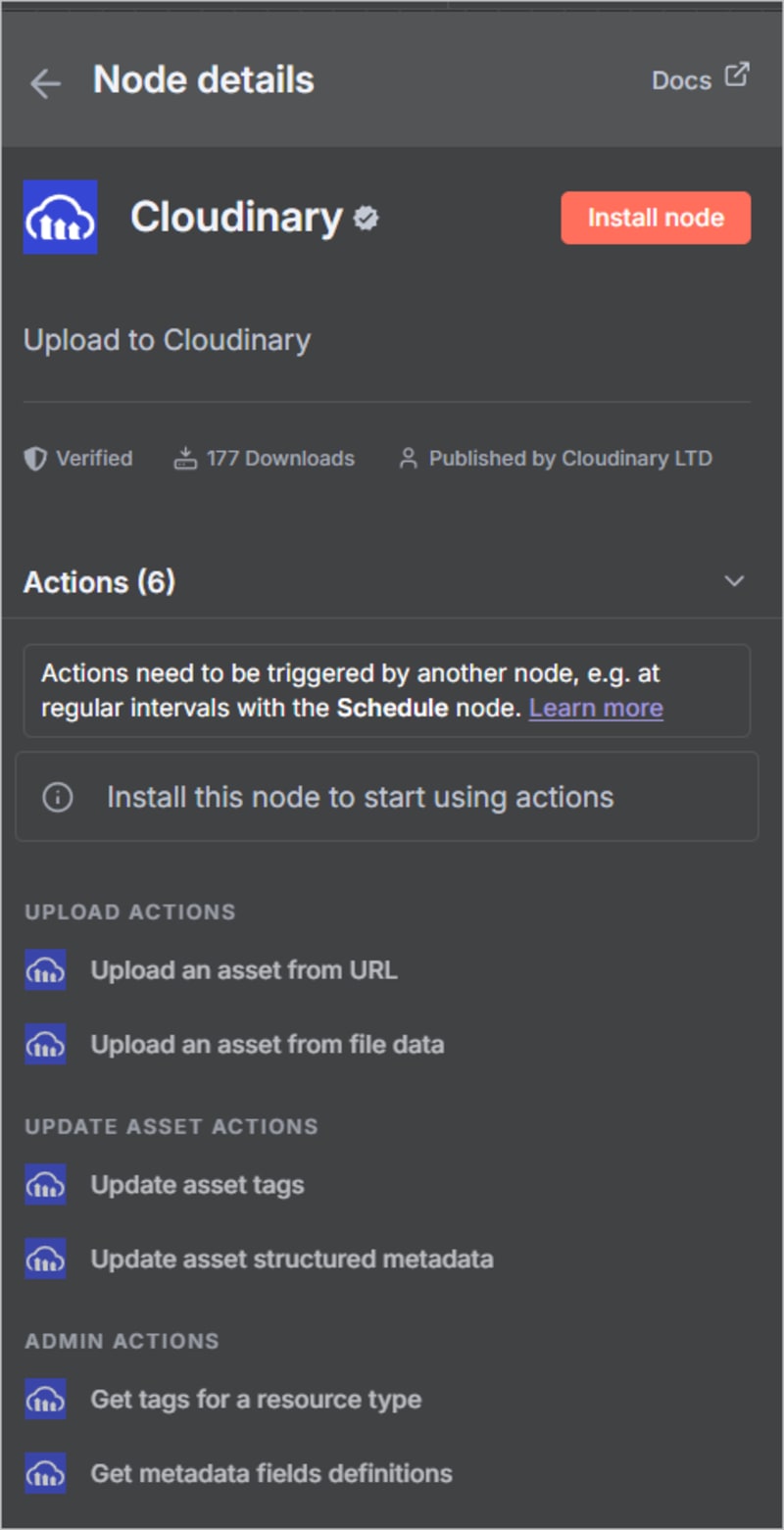Click the Cloudinary icon beside Upload from URL

coord(44,969)
